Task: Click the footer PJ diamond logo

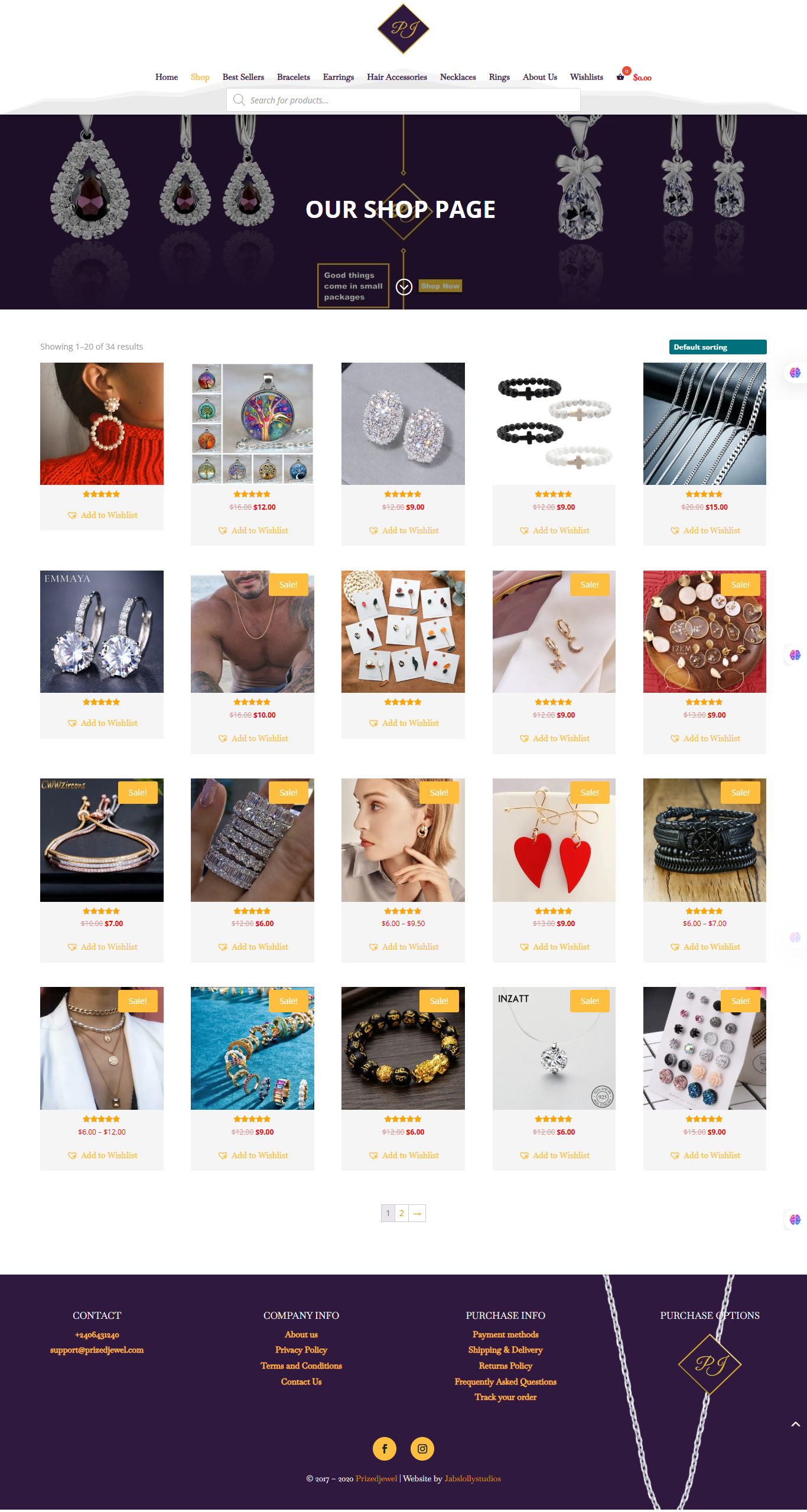Action: (x=710, y=1364)
